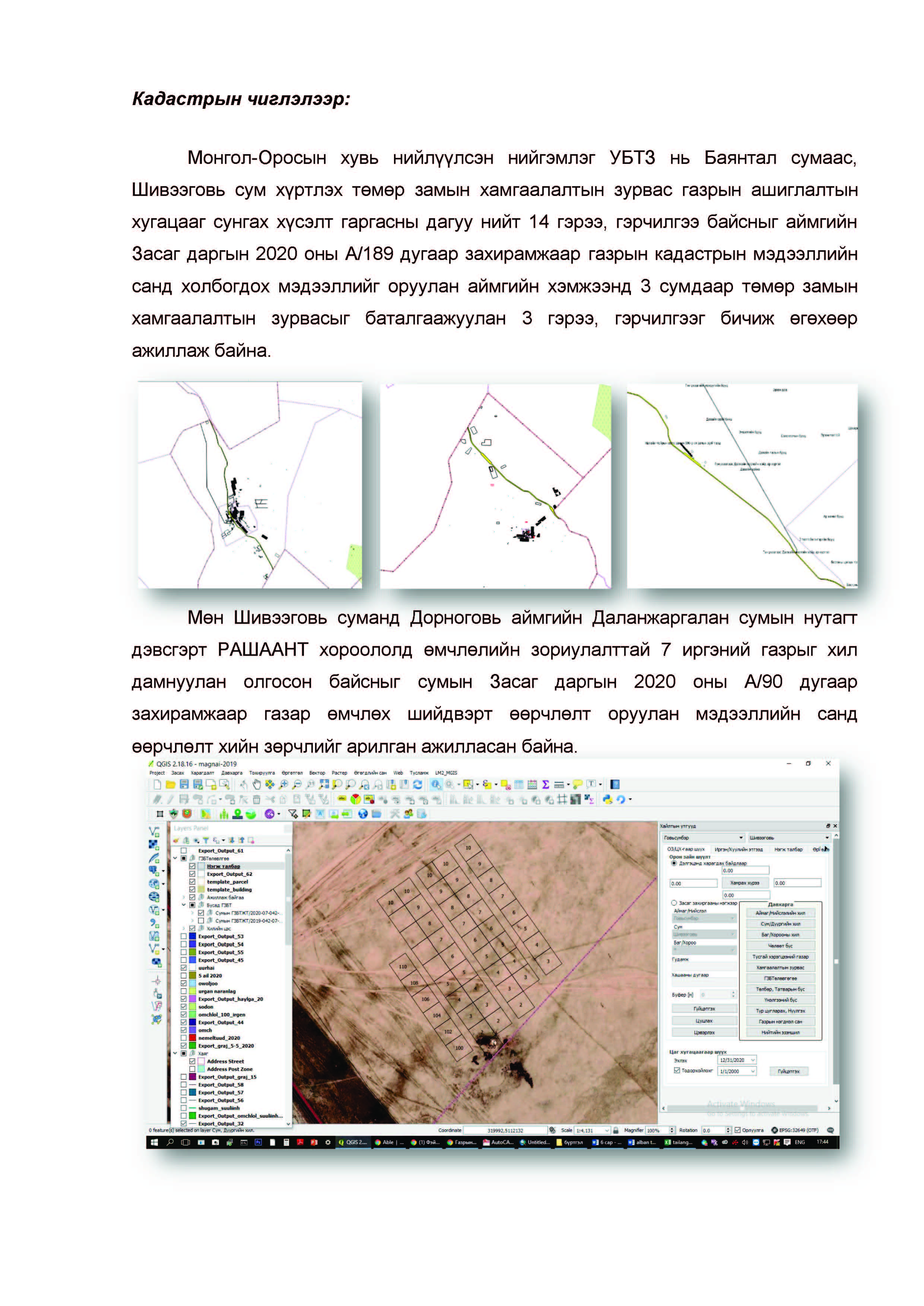Image resolution: width=924 pixels, height=1306 pixels.
Task: Open the Говьсүмбэр aimag dropdown
Action: (x=704, y=838)
